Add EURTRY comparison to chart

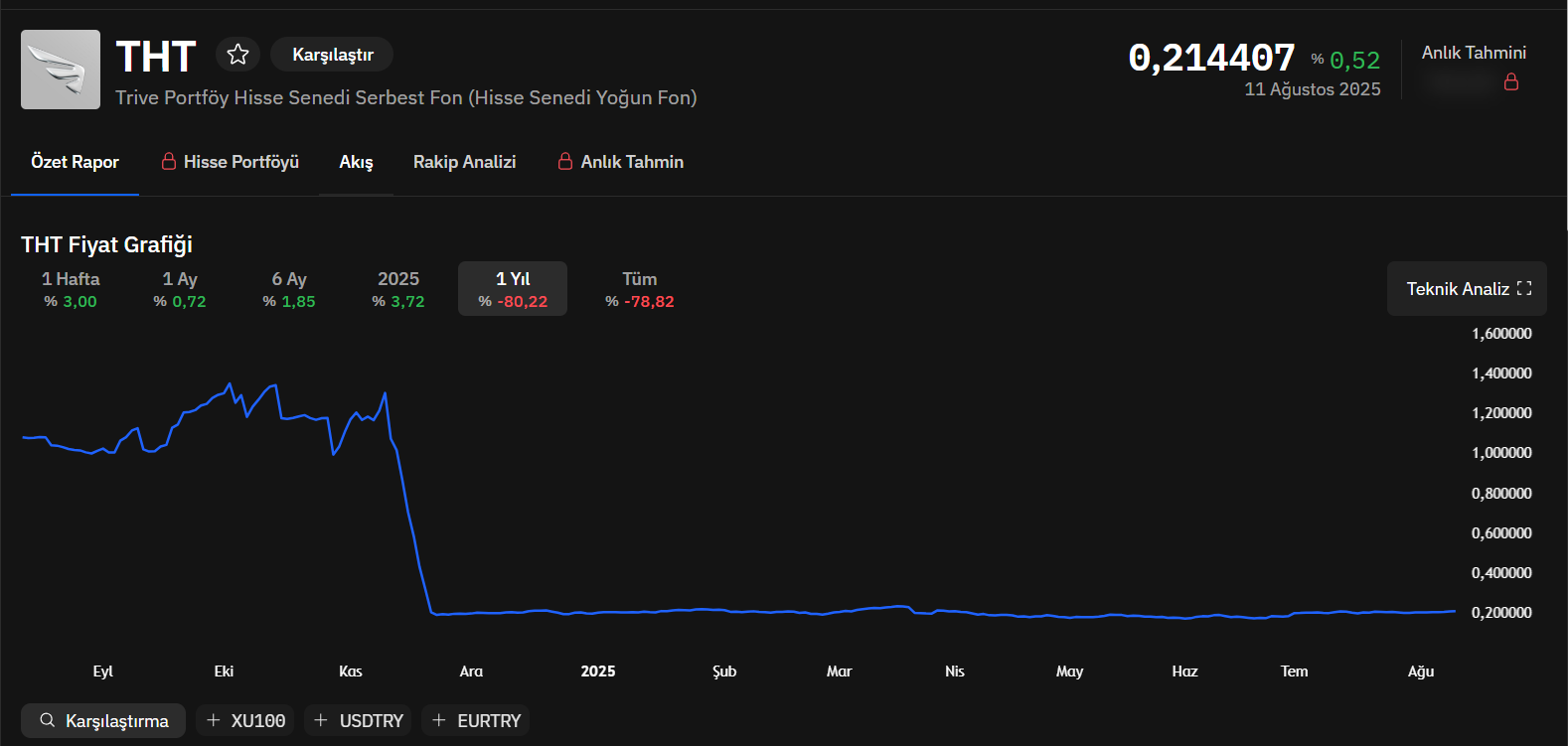pyautogui.click(x=476, y=721)
